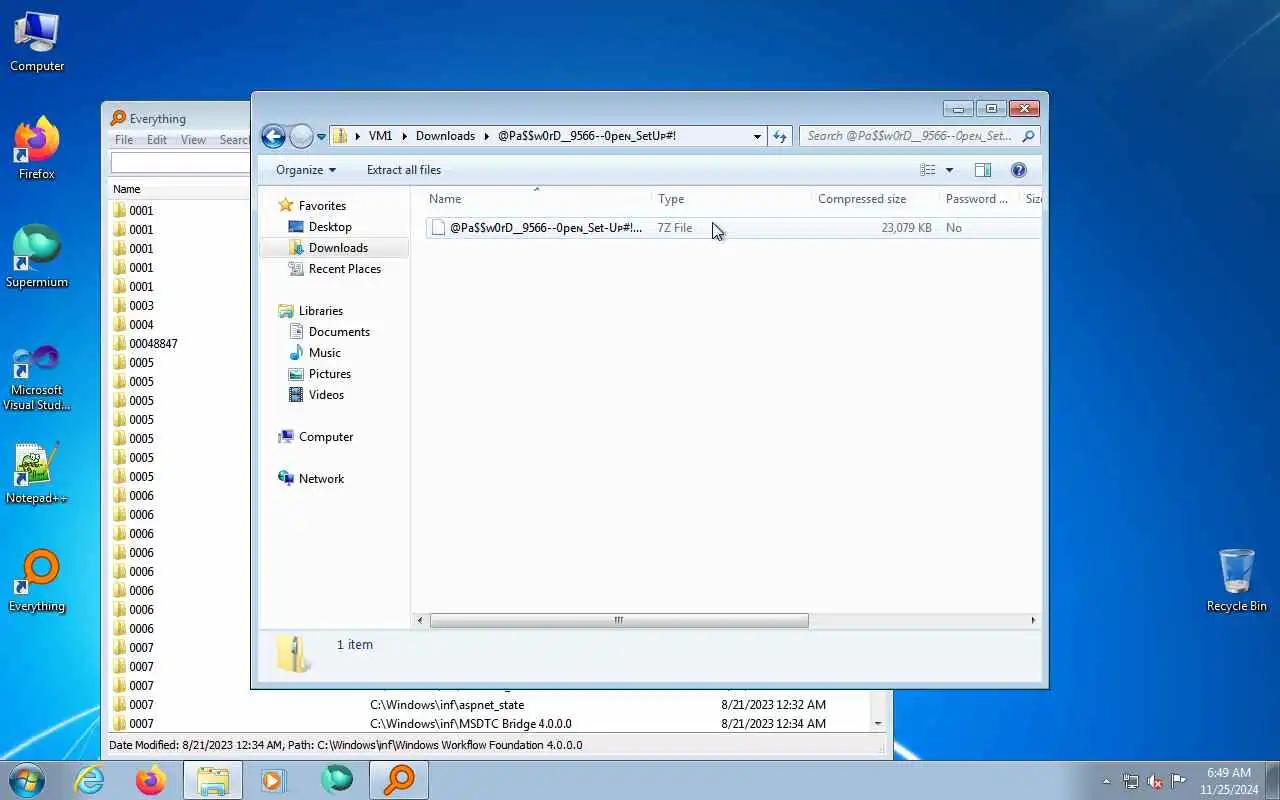Expand the breadcrumb arrow after Downloads
This screenshot has height=800, width=1280.
(x=486, y=136)
